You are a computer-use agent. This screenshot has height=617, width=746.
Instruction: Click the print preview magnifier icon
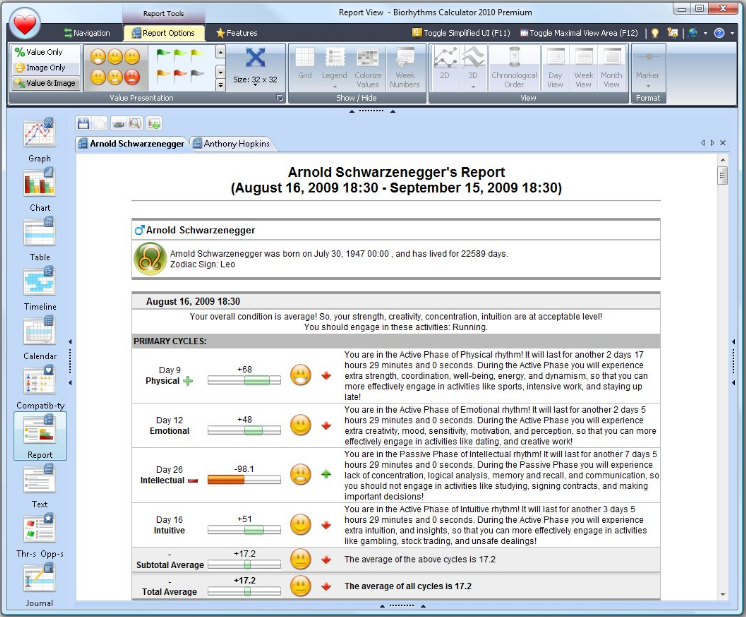[135, 124]
